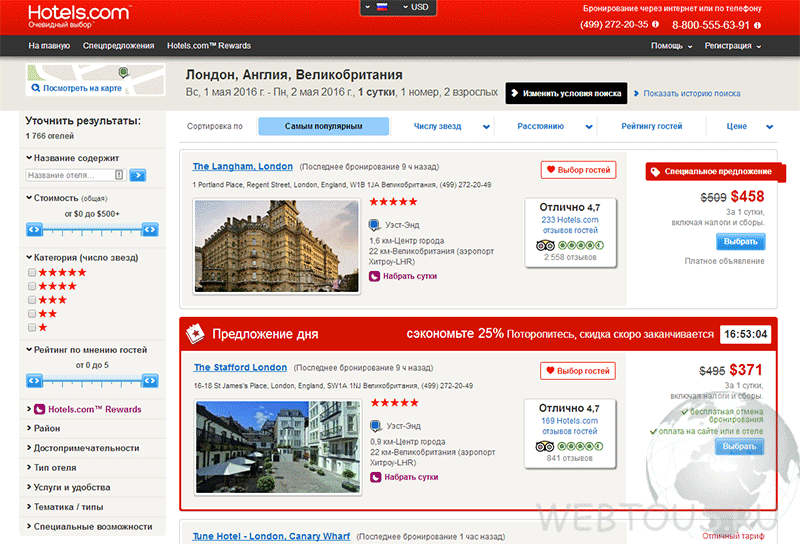This screenshot has width=800, height=544.
Task: Collapse Рейтинг по мнению гостей section
Action: coord(87,350)
